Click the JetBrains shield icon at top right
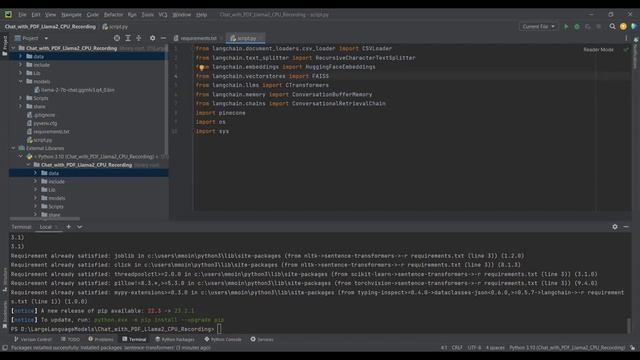This screenshot has width=640, height=360. pos(633,27)
